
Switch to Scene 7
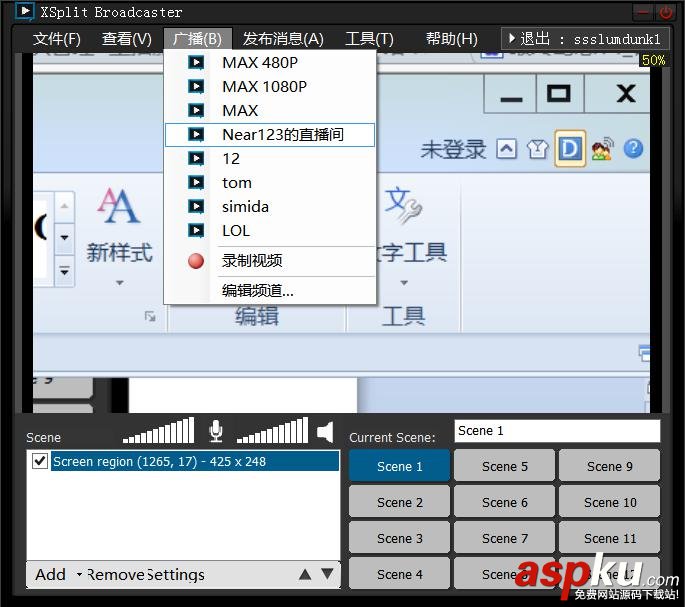pos(505,538)
